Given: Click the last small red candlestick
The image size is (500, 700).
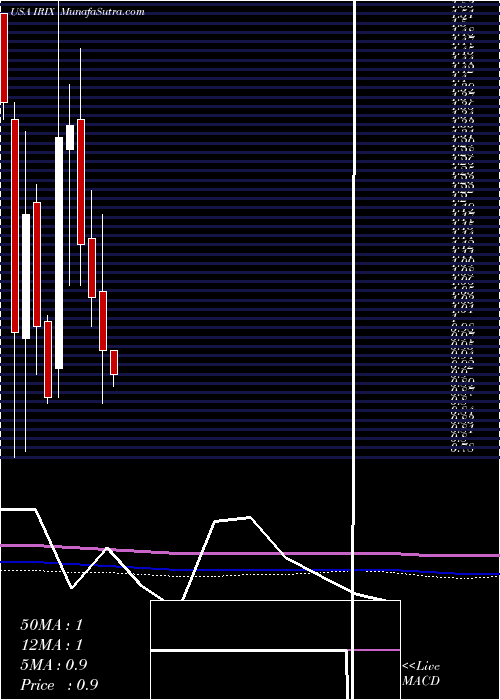Looking at the screenshot, I should (114, 362).
